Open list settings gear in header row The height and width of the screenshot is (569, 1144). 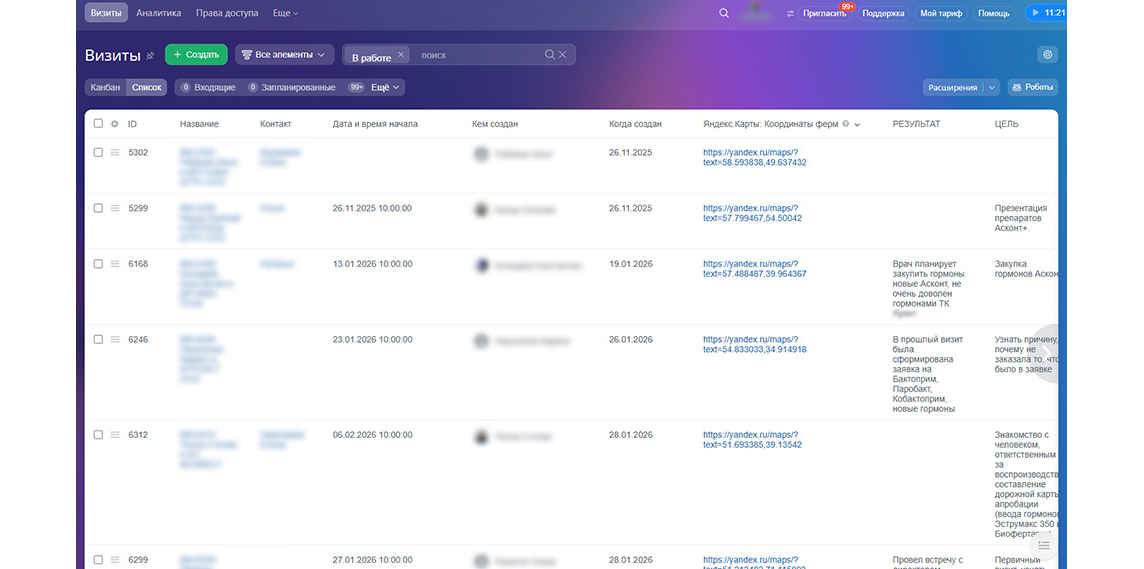pyautogui.click(x=115, y=124)
